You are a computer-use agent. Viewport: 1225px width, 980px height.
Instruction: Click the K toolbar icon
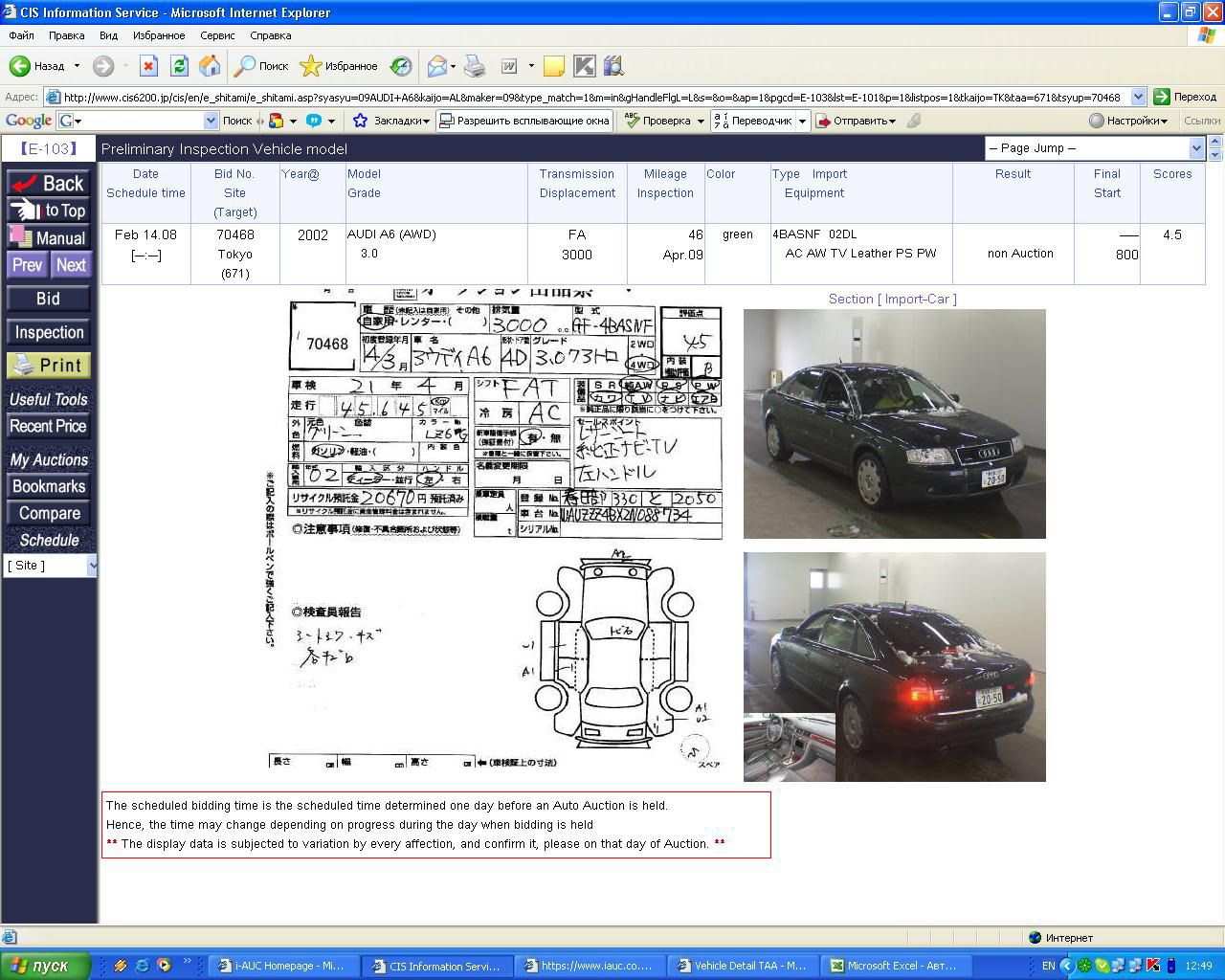pos(584,66)
